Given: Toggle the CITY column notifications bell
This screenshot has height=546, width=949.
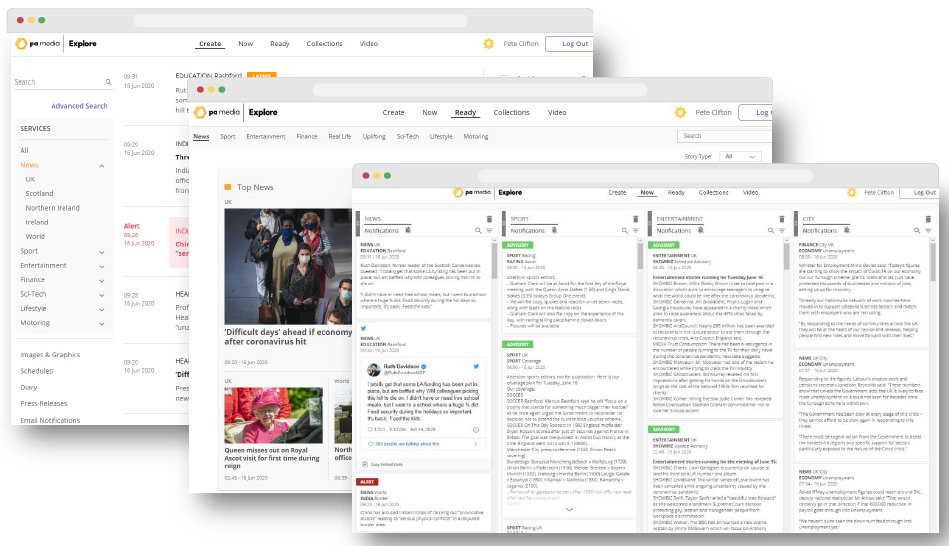Looking at the screenshot, I should [847, 230].
